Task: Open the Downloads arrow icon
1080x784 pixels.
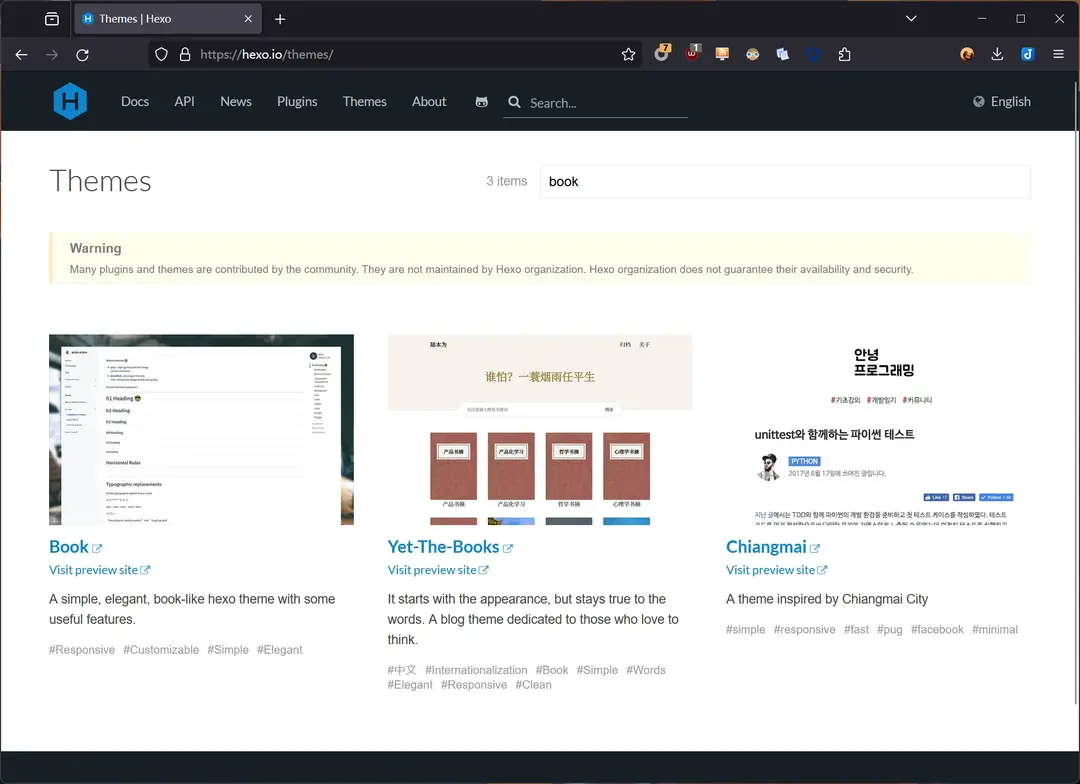Action: 997,55
